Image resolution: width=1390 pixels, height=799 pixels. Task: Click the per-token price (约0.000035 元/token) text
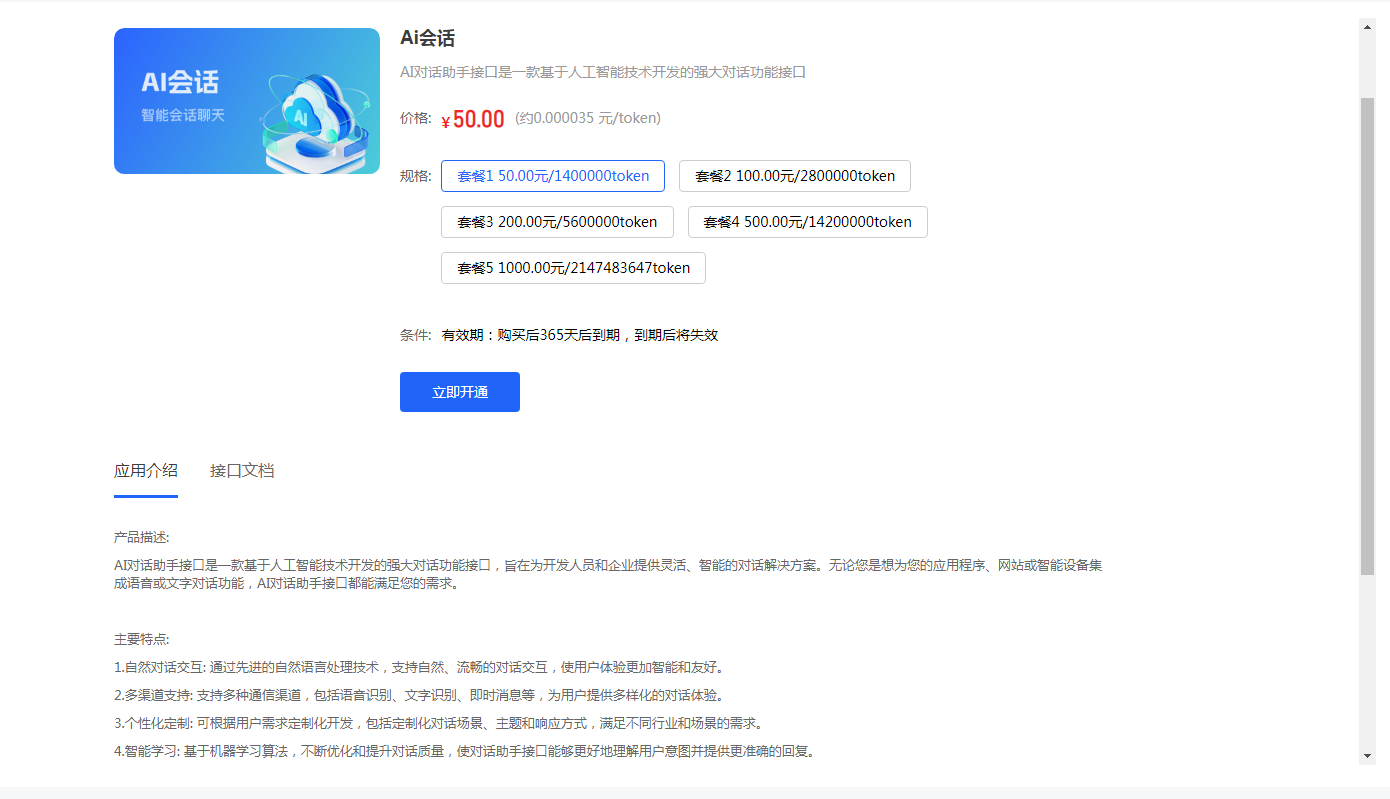[587, 117]
